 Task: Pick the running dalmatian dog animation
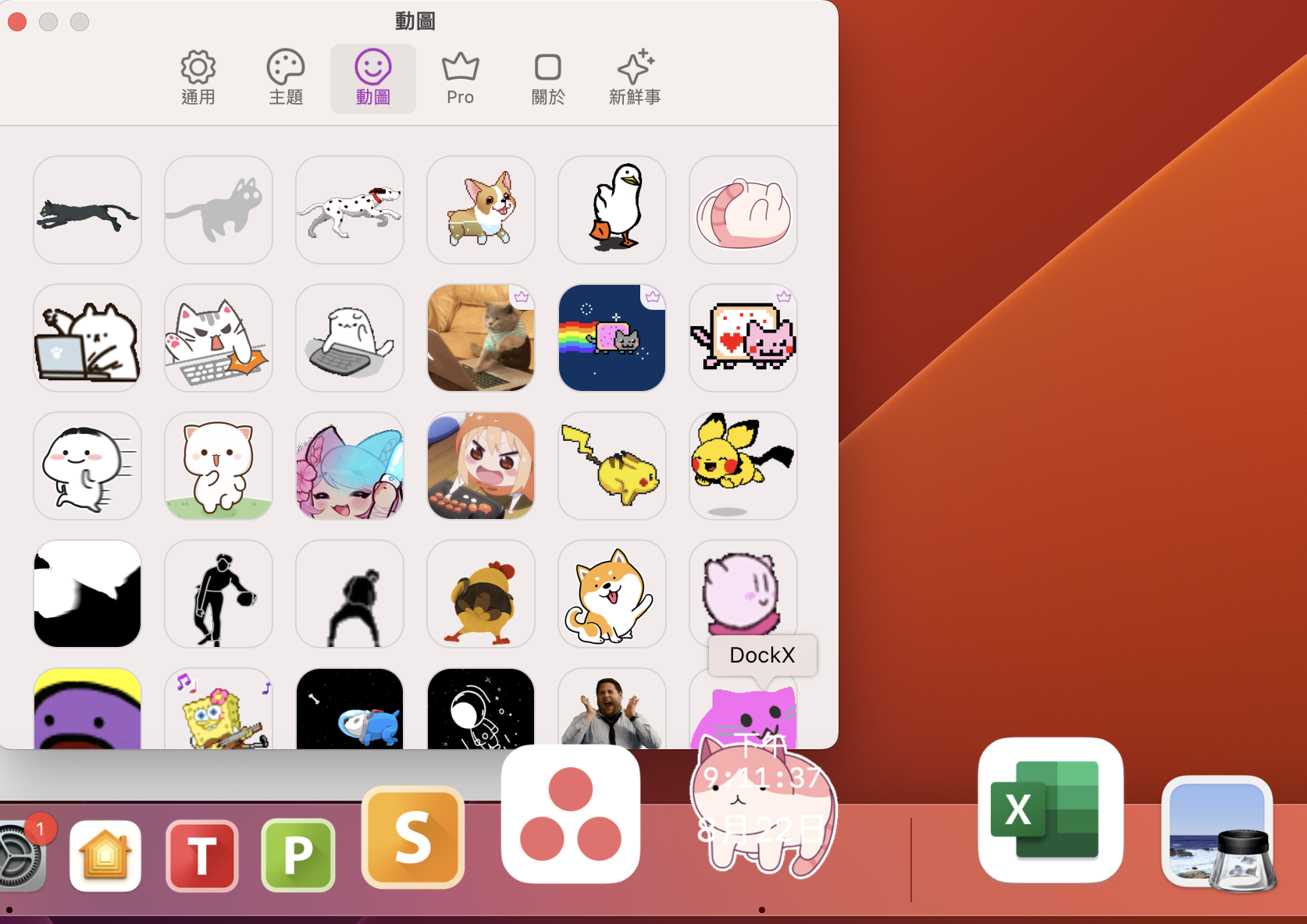coord(350,210)
